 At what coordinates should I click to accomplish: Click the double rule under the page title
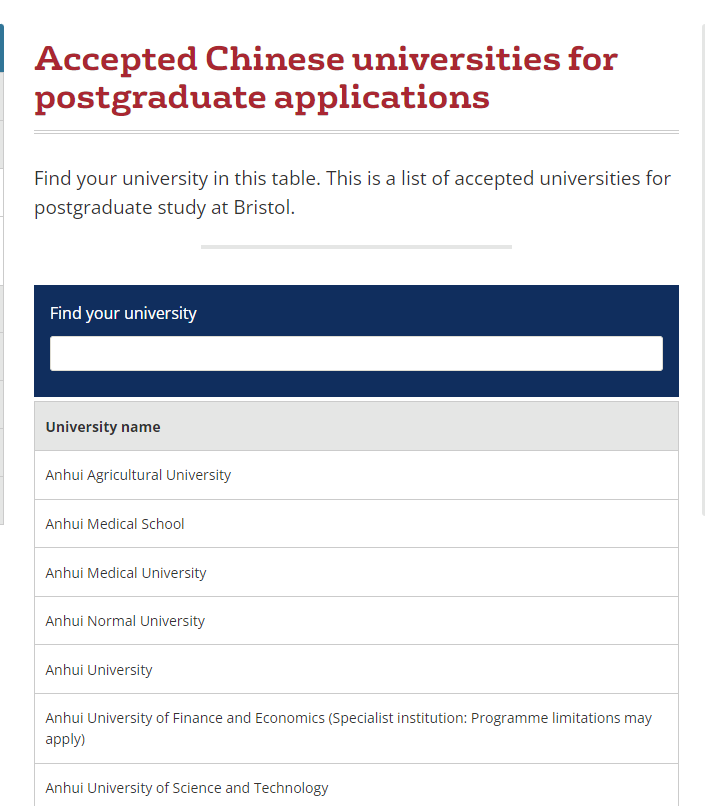point(356,132)
